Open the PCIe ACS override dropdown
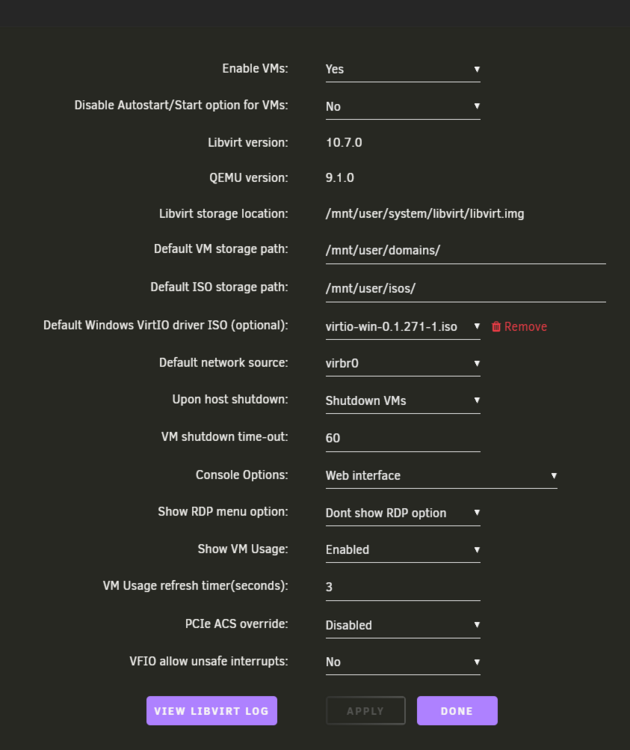The image size is (630, 750). (x=403, y=625)
